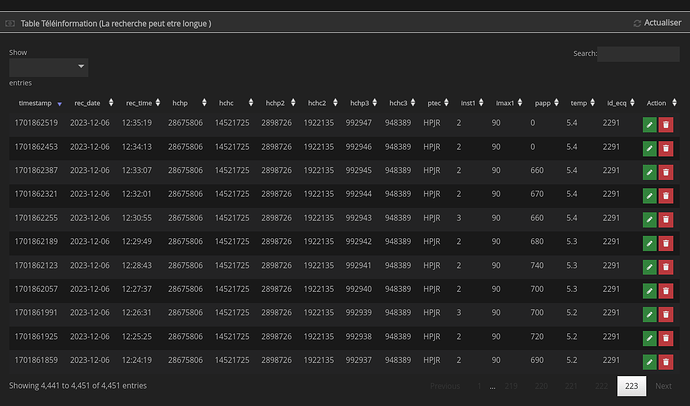Click hchp3 value 992947
This screenshot has height=406, width=690.
[359, 123]
